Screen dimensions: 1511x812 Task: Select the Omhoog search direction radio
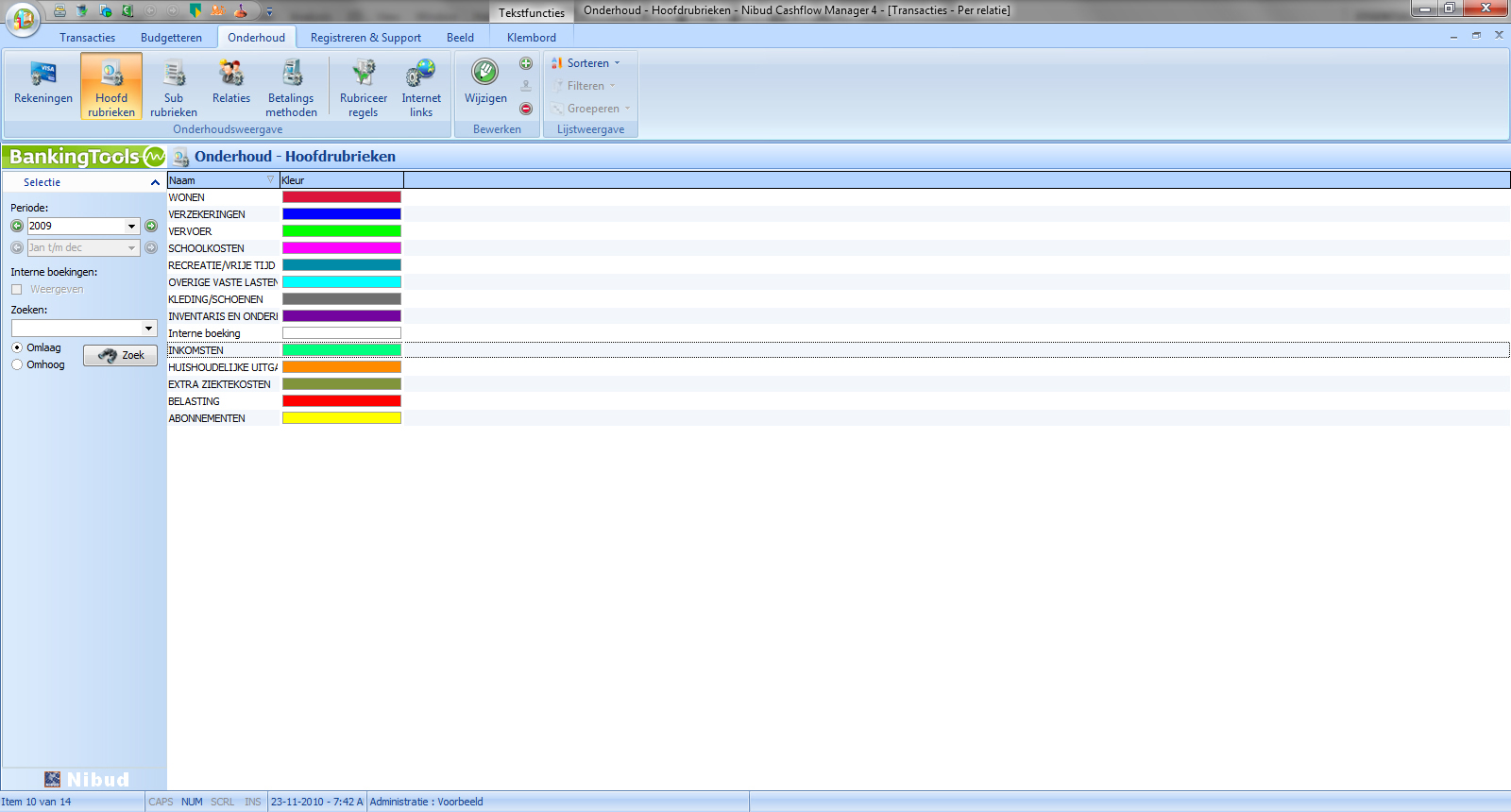coord(17,364)
